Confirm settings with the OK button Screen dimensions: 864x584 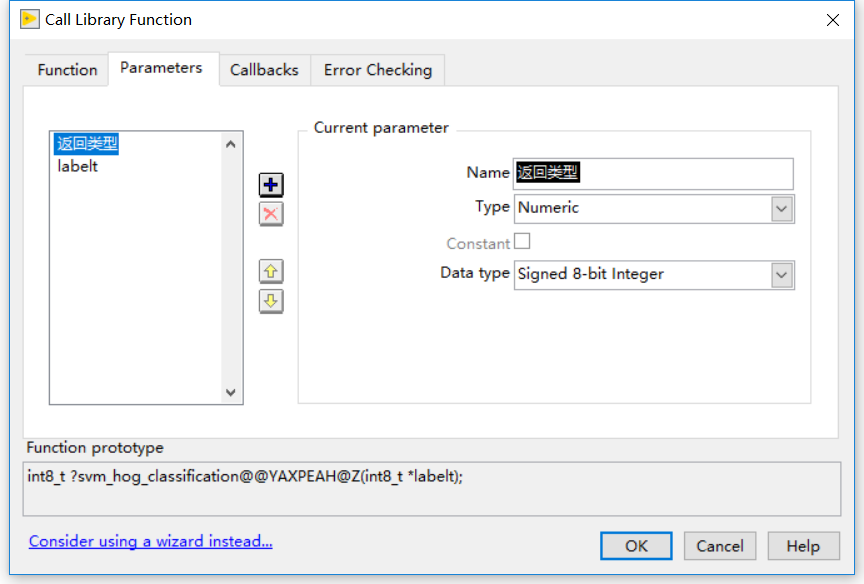636,546
